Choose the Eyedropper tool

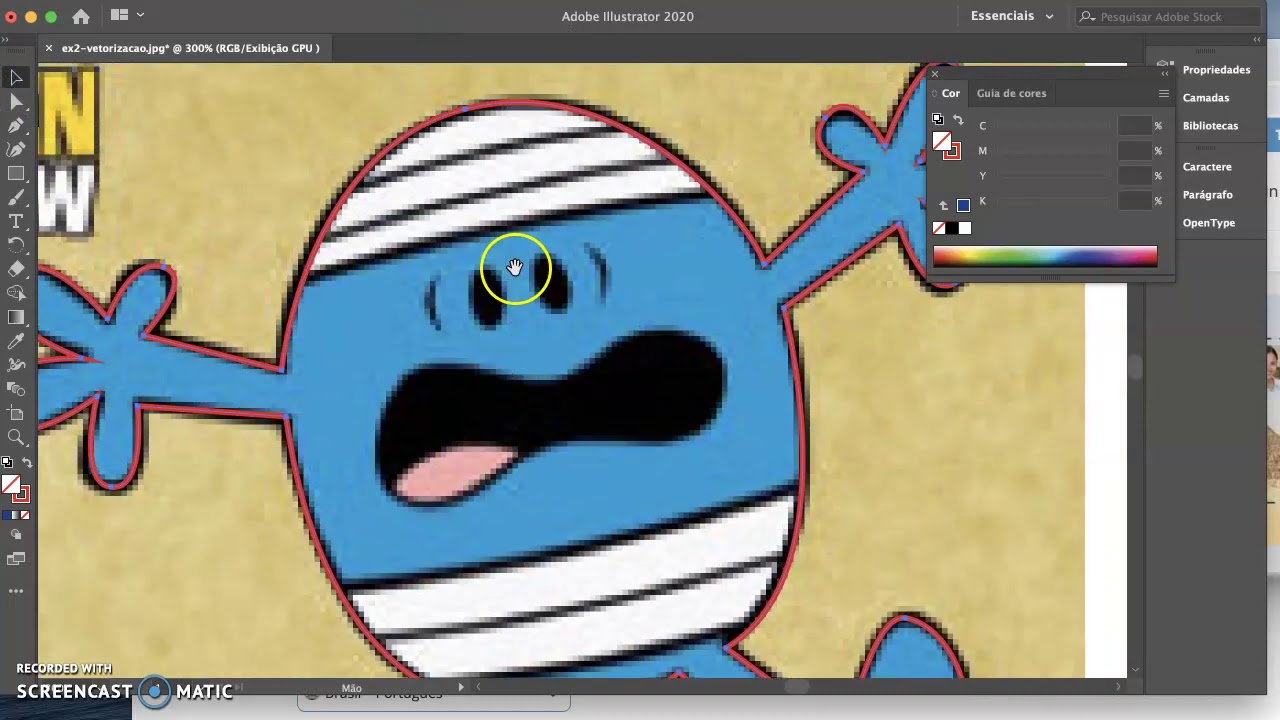click(16, 342)
